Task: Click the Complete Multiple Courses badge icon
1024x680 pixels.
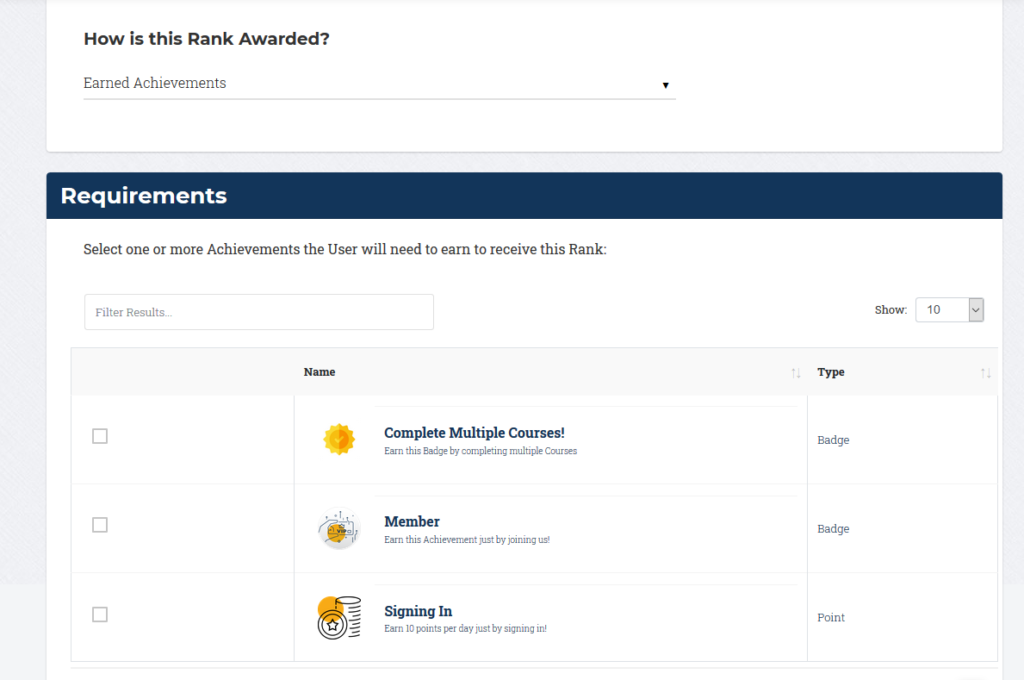Action: pyautogui.click(x=339, y=440)
